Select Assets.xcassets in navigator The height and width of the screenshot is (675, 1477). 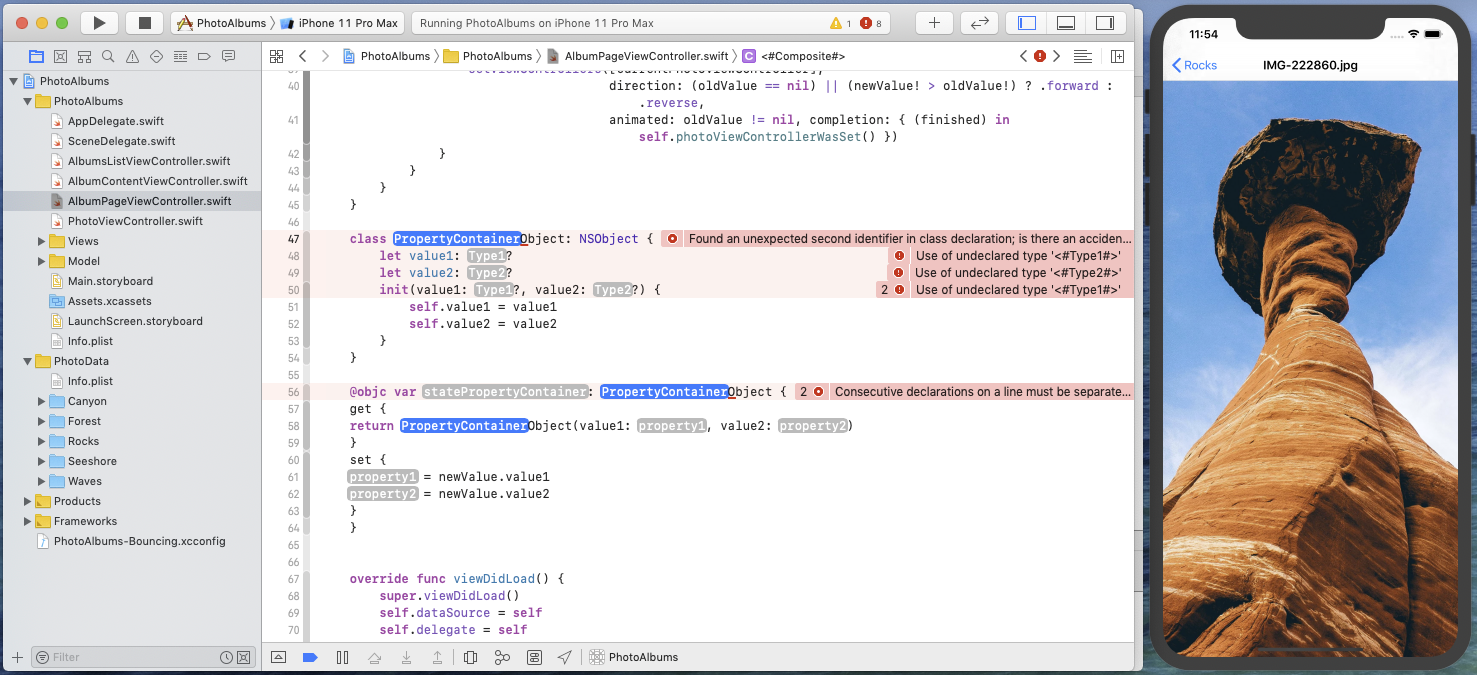tap(109, 301)
